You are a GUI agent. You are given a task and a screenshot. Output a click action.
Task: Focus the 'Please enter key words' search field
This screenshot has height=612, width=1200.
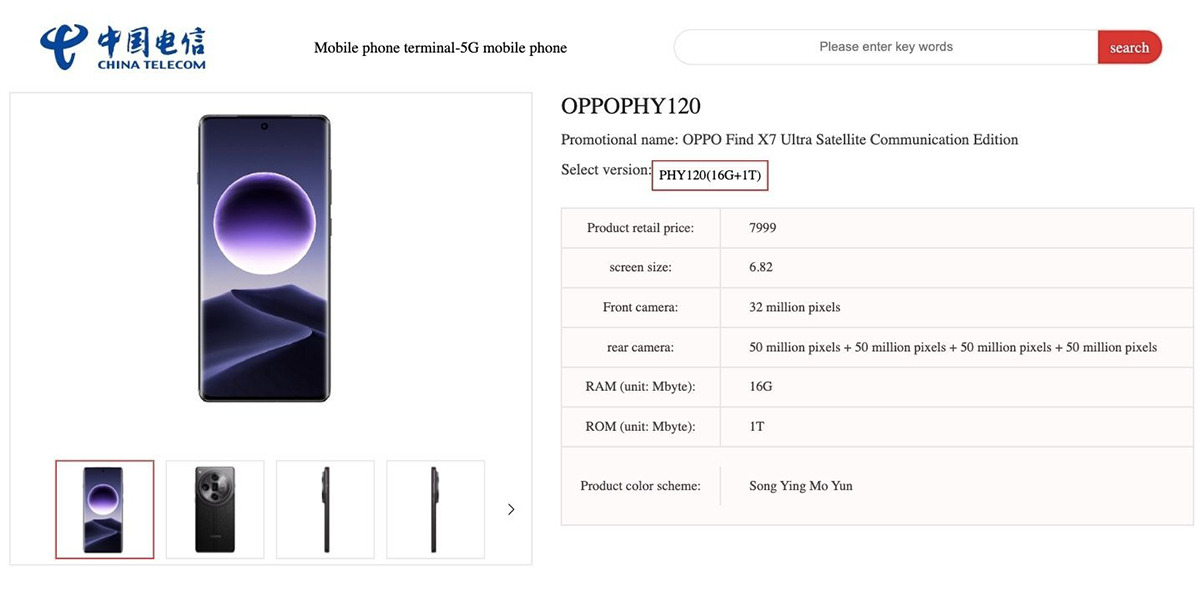click(885, 47)
